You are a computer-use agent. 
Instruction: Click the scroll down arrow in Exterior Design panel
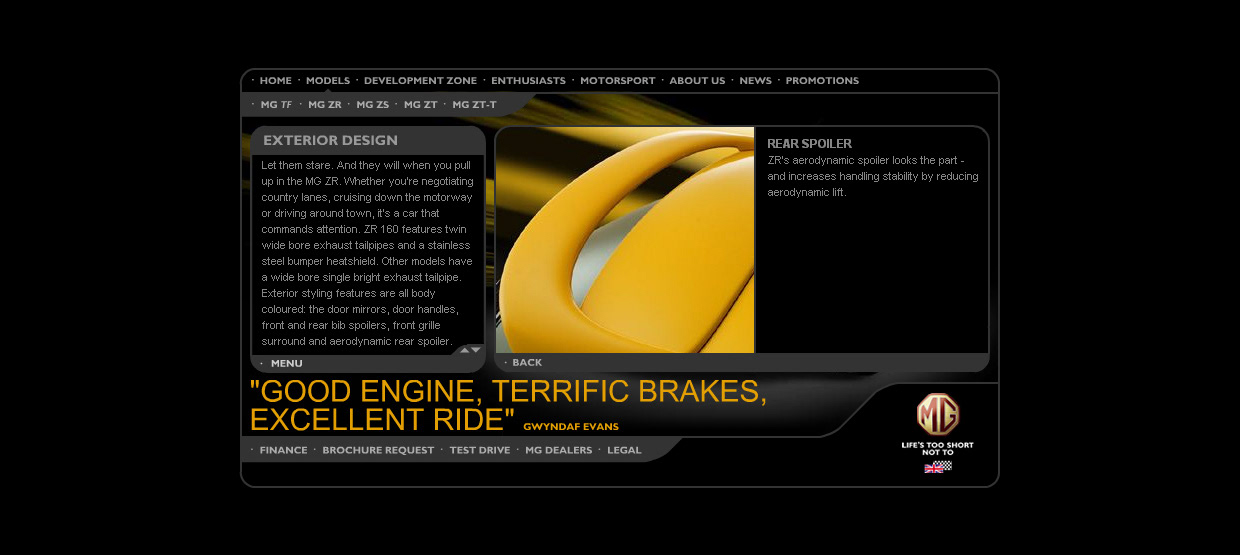476,350
